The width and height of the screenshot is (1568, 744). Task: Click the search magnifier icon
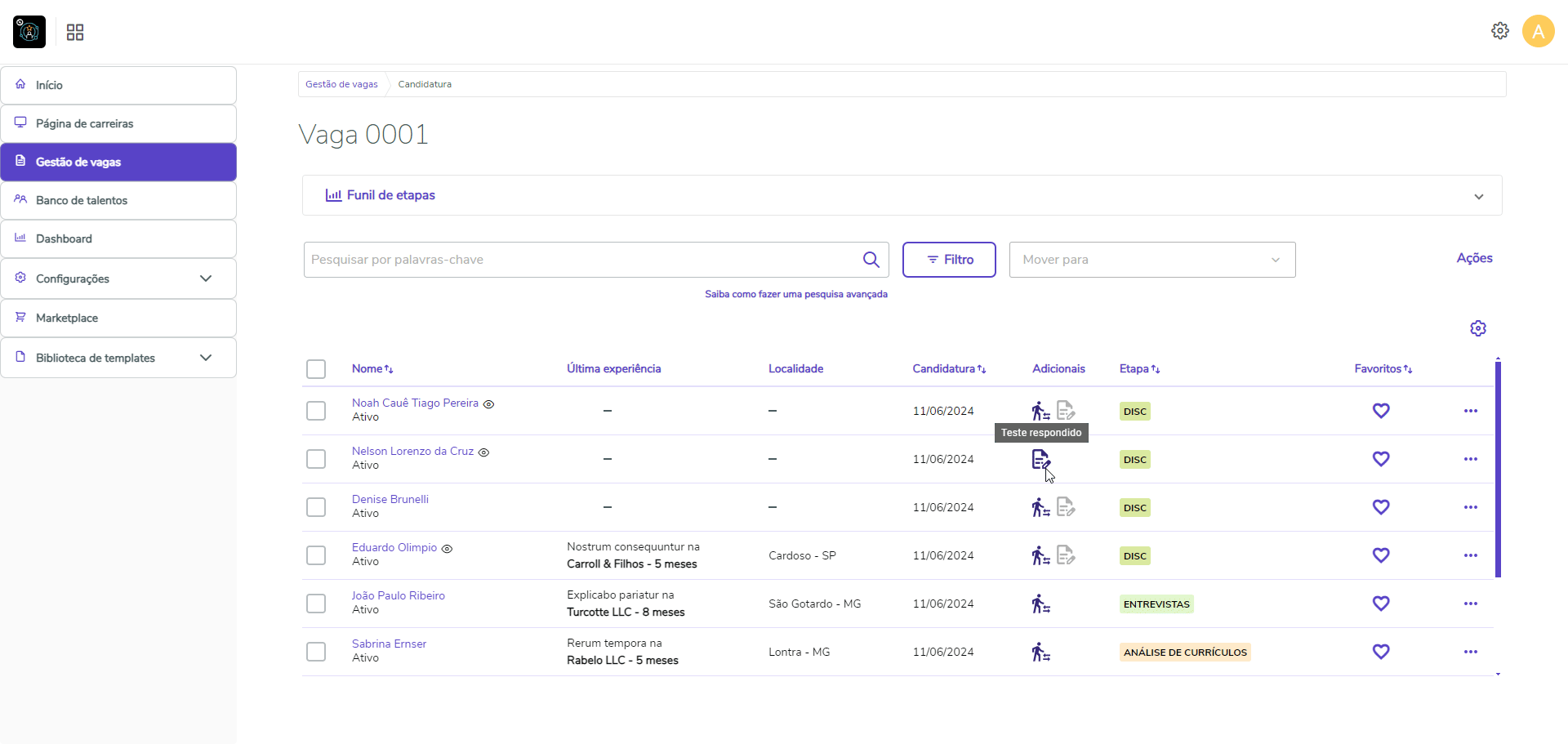(871, 260)
